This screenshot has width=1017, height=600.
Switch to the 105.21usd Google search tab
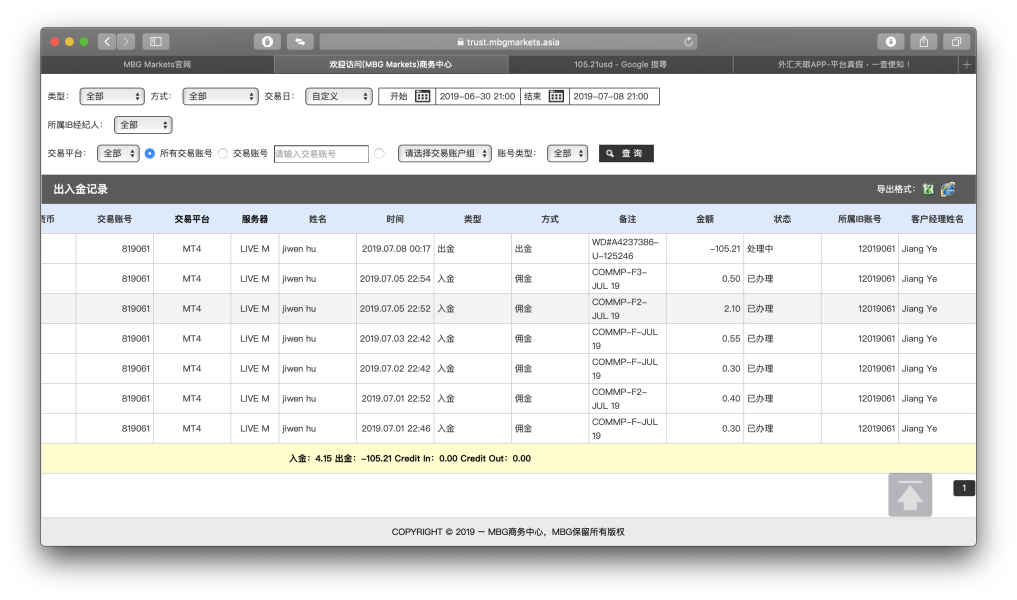click(620, 64)
